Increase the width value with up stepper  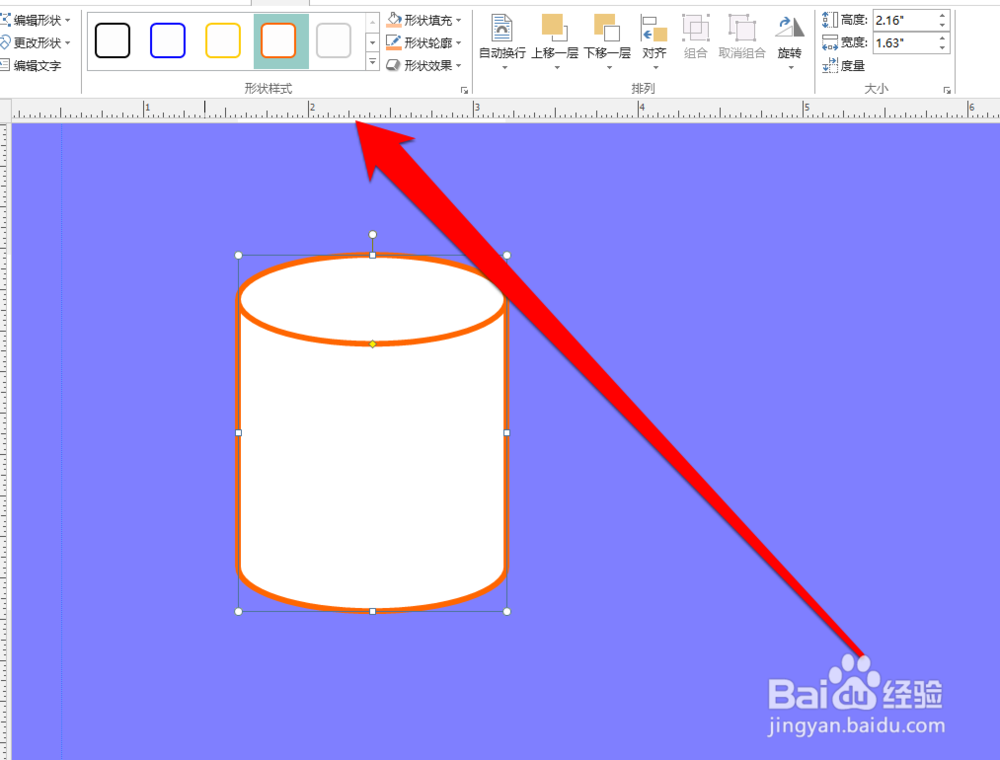click(942, 38)
